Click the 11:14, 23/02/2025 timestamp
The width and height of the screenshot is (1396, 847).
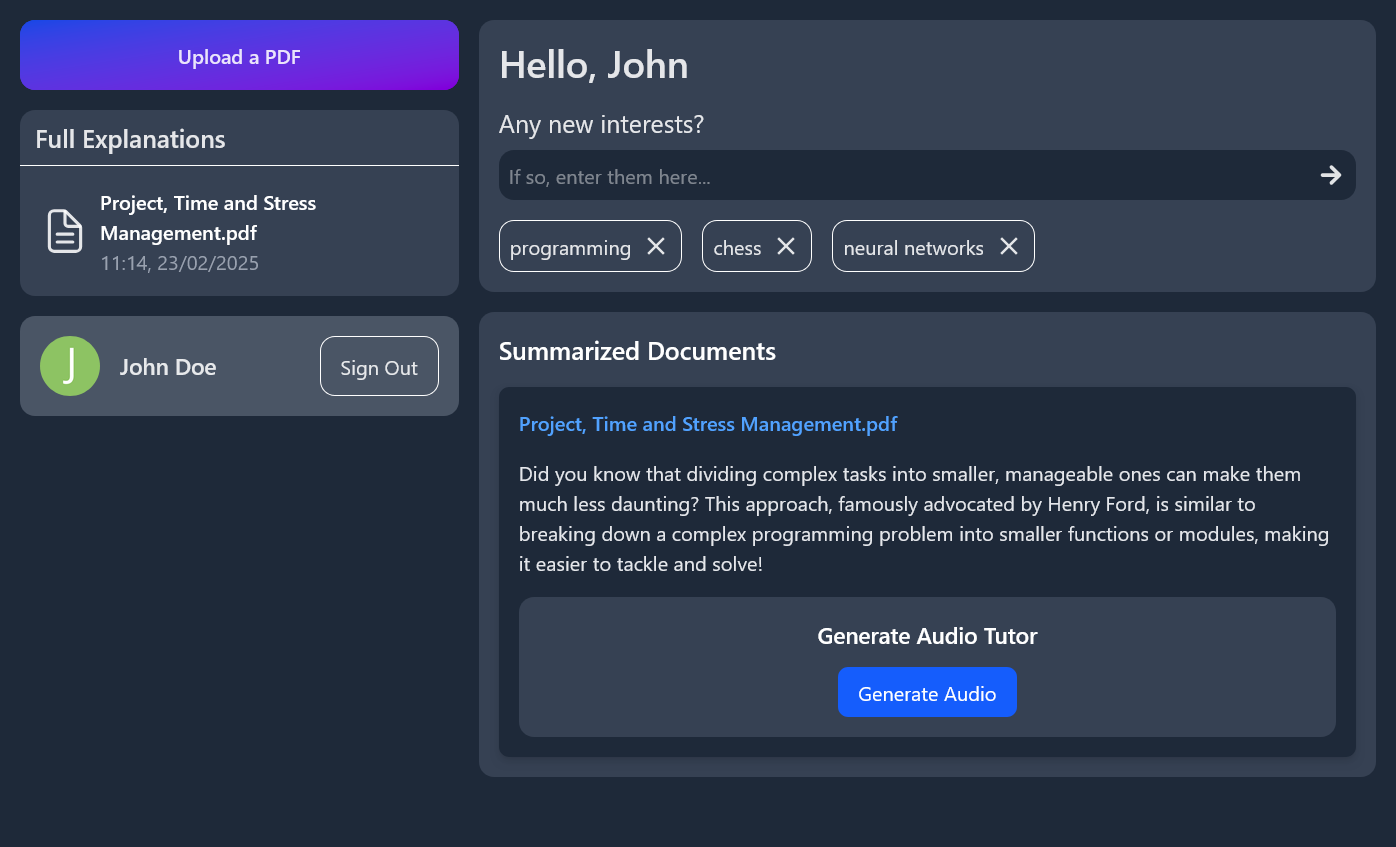(x=179, y=263)
